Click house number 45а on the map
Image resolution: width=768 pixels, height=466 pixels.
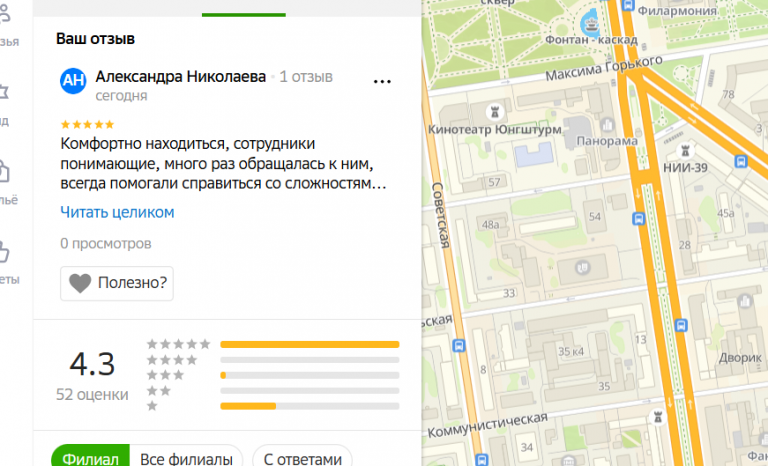[725, 213]
